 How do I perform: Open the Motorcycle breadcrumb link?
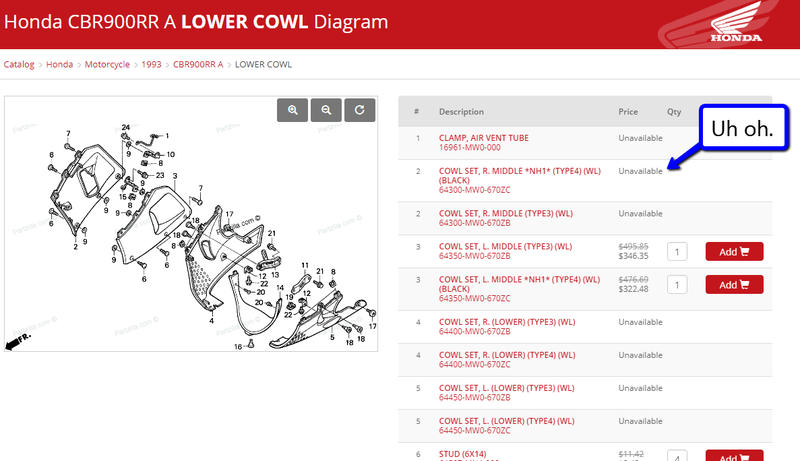[107, 64]
